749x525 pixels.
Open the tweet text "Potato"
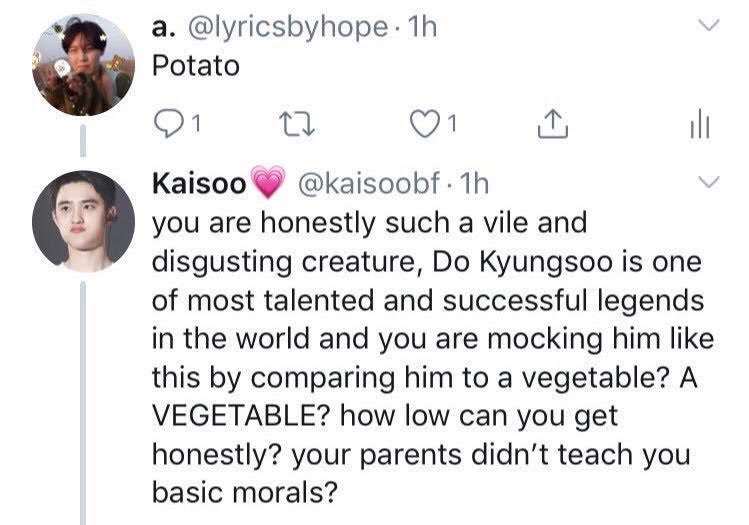tap(195, 65)
